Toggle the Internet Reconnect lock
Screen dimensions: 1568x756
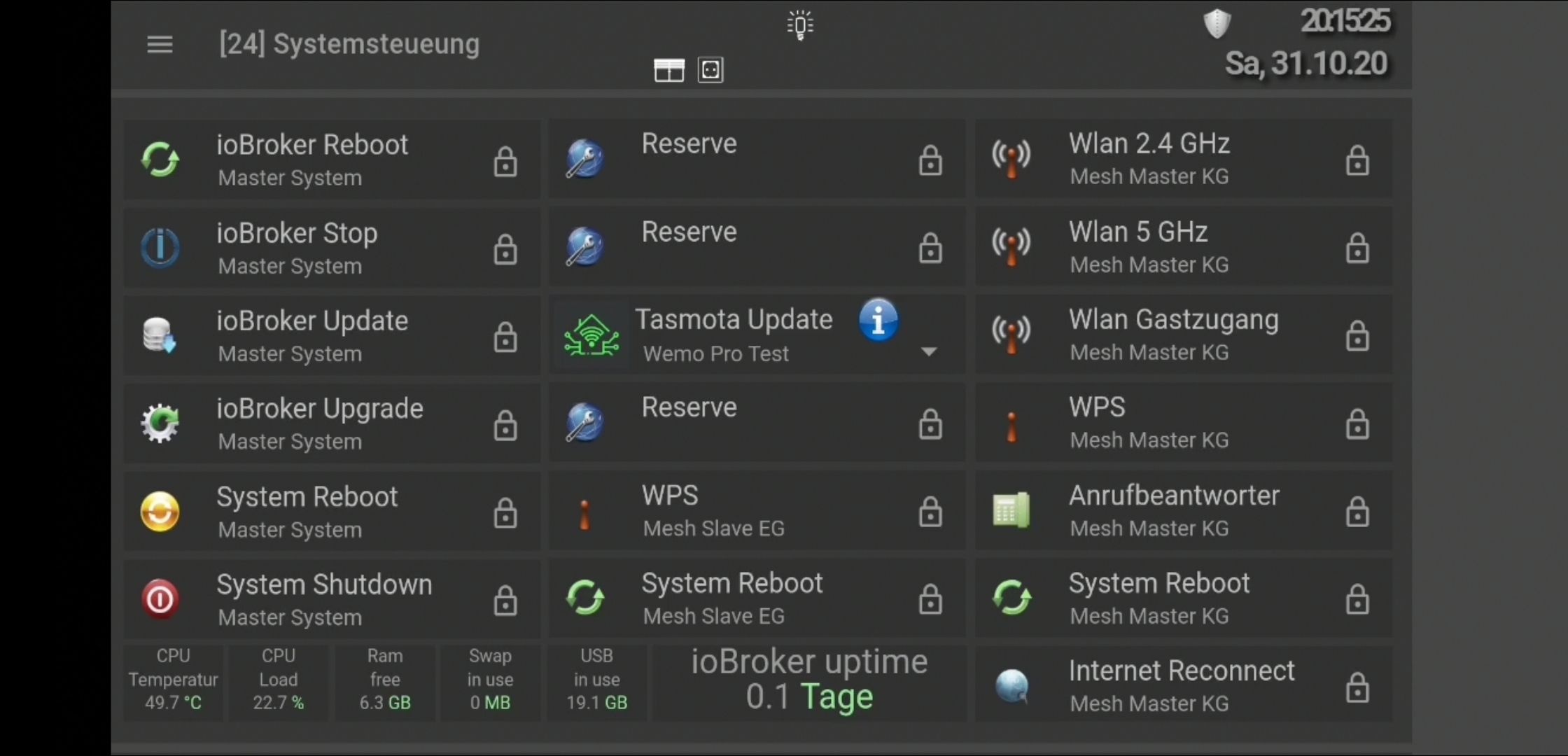coord(1357,687)
